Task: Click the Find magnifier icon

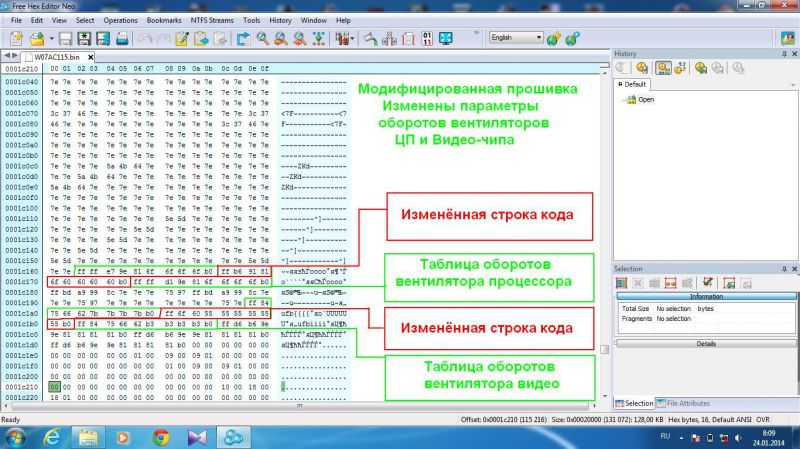Action: pyautogui.click(x=263, y=38)
